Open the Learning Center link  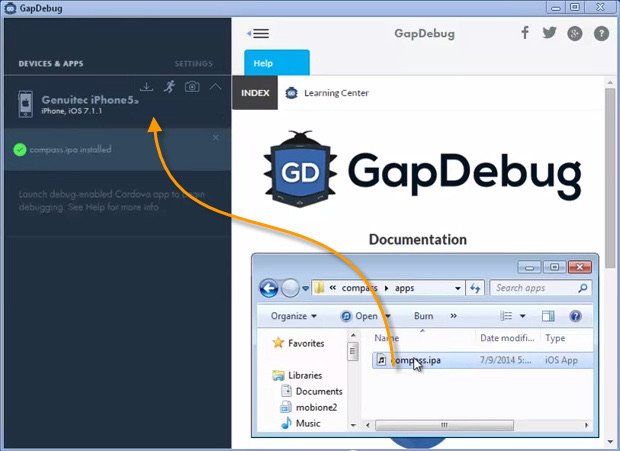336,93
